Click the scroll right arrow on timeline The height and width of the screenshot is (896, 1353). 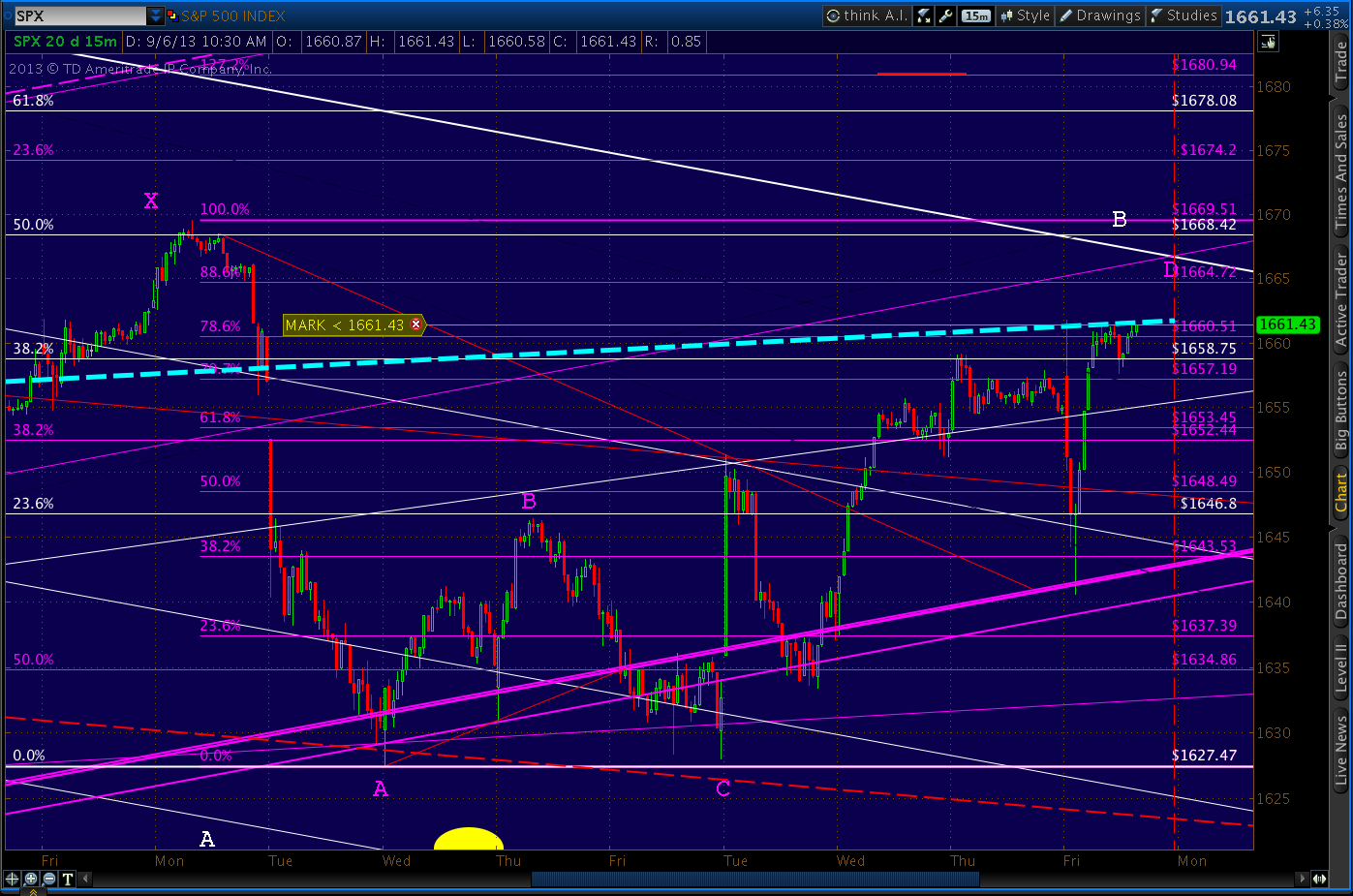(1302, 880)
